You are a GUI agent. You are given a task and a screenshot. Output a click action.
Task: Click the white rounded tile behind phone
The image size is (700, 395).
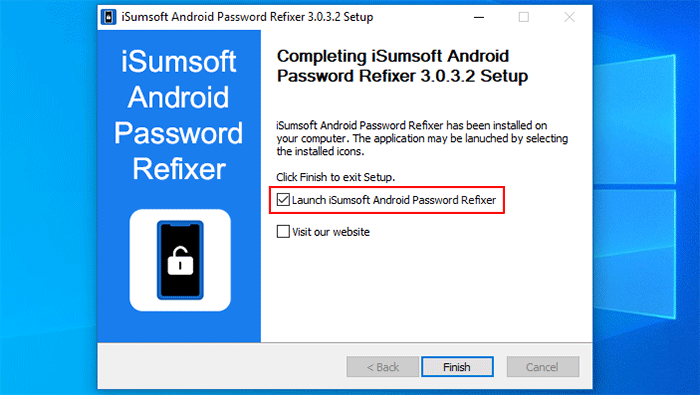(180, 260)
